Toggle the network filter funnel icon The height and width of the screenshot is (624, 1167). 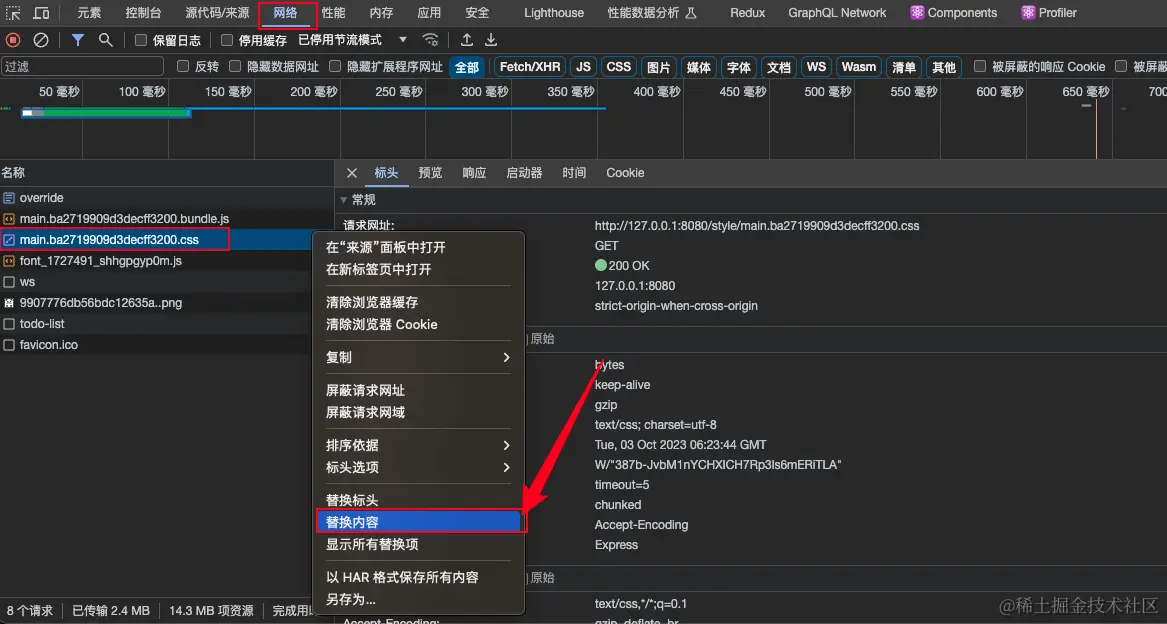pyautogui.click(x=77, y=39)
